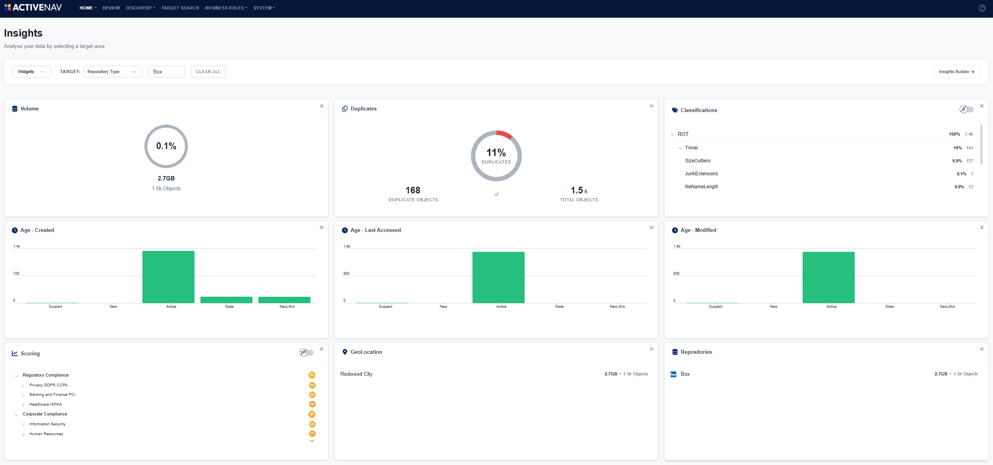The image size is (993, 465).
Task: Close the Age - Last Accessed widget
Action: 651,227
